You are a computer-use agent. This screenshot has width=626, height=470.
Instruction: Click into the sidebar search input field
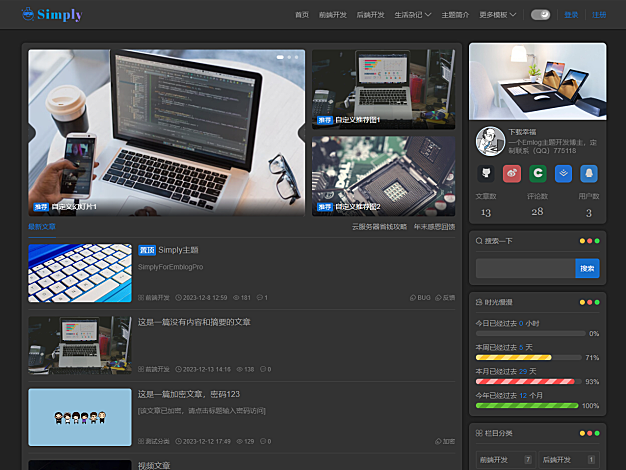tap(525, 268)
